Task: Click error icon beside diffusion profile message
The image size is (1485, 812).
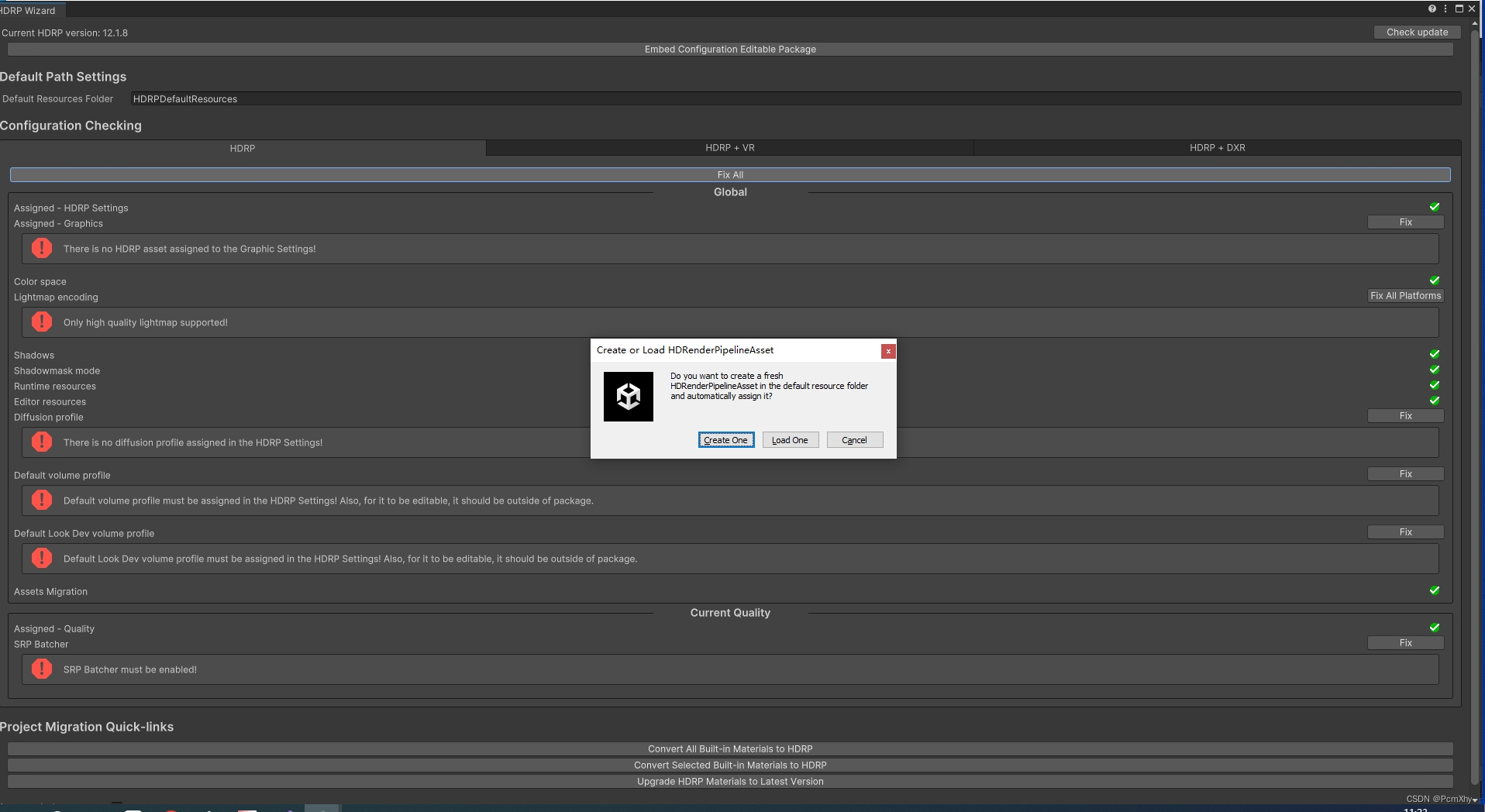Action: pyautogui.click(x=42, y=442)
